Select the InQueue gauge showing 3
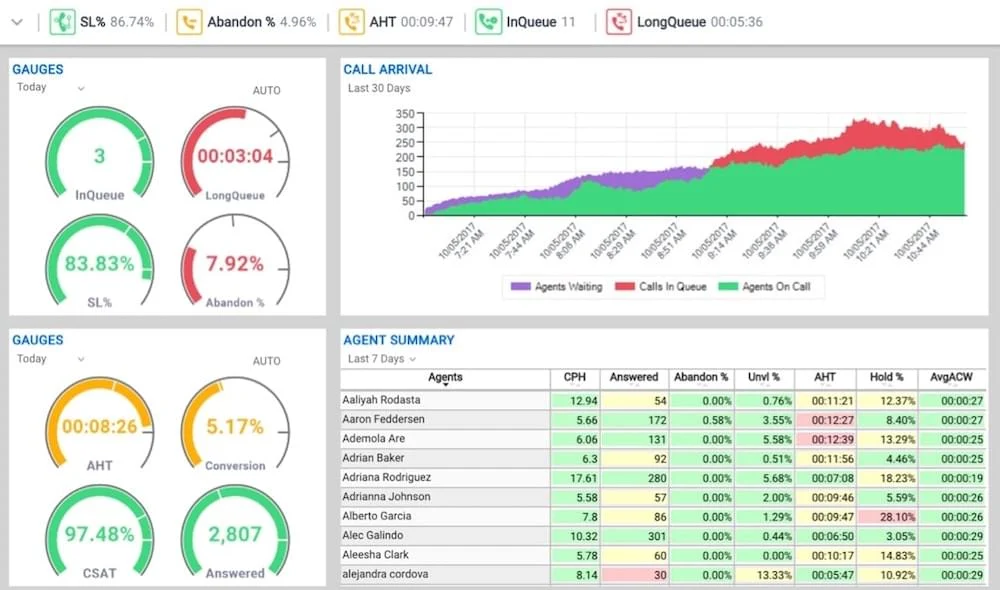The image size is (1000, 590). click(x=99, y=155)
